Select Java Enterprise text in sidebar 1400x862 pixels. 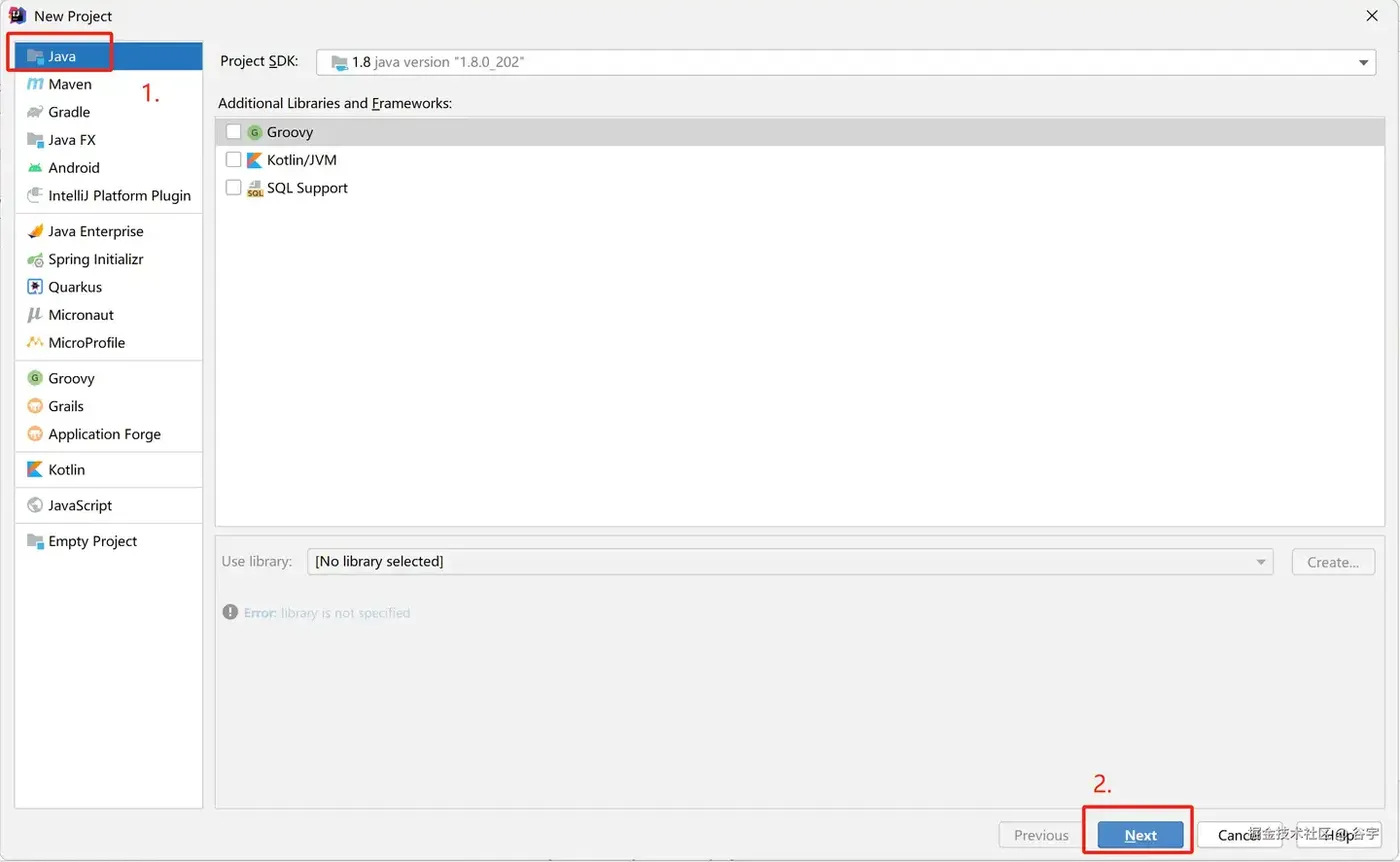click(x=96, y=231)
